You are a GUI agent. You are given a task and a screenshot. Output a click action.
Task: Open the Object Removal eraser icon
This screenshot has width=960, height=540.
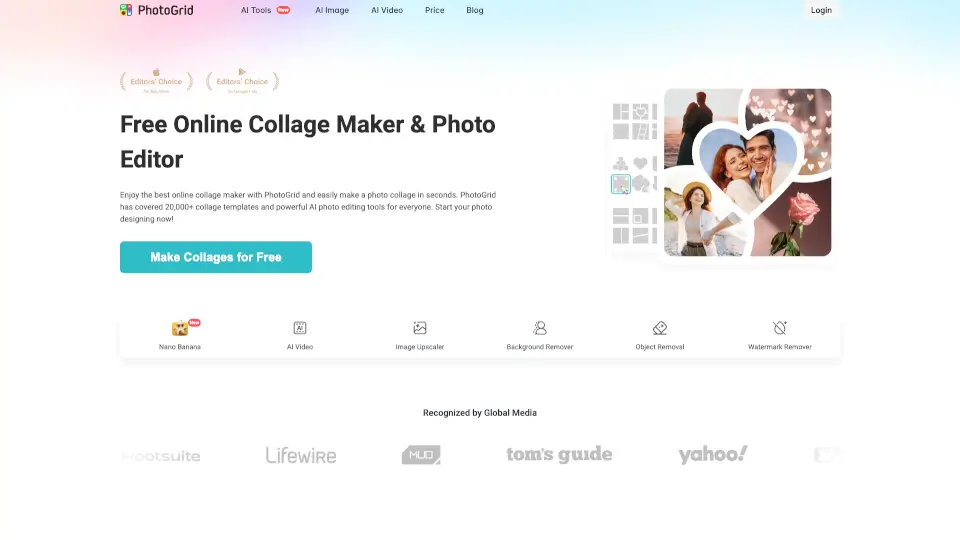tap(659, 328)
